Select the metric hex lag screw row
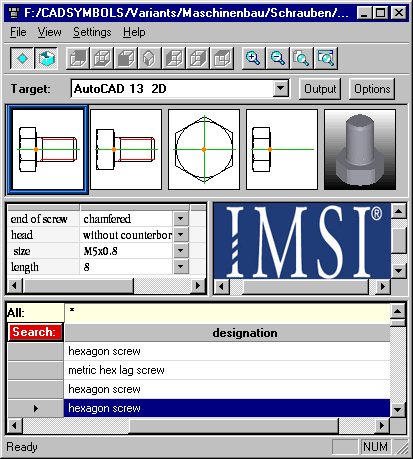Screen dimensions: 413x459 [x=227, y=370]
